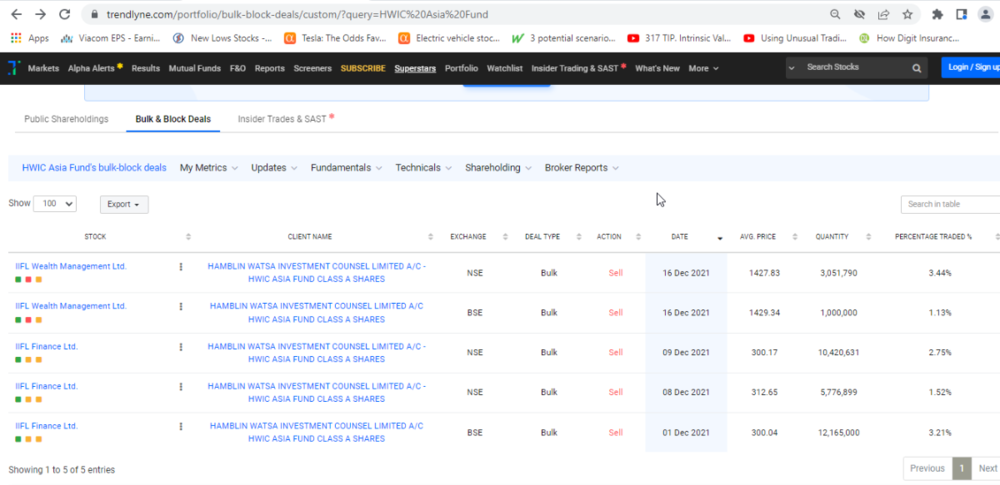Switch to Public Shareholdings tab

tap(66, 119)
